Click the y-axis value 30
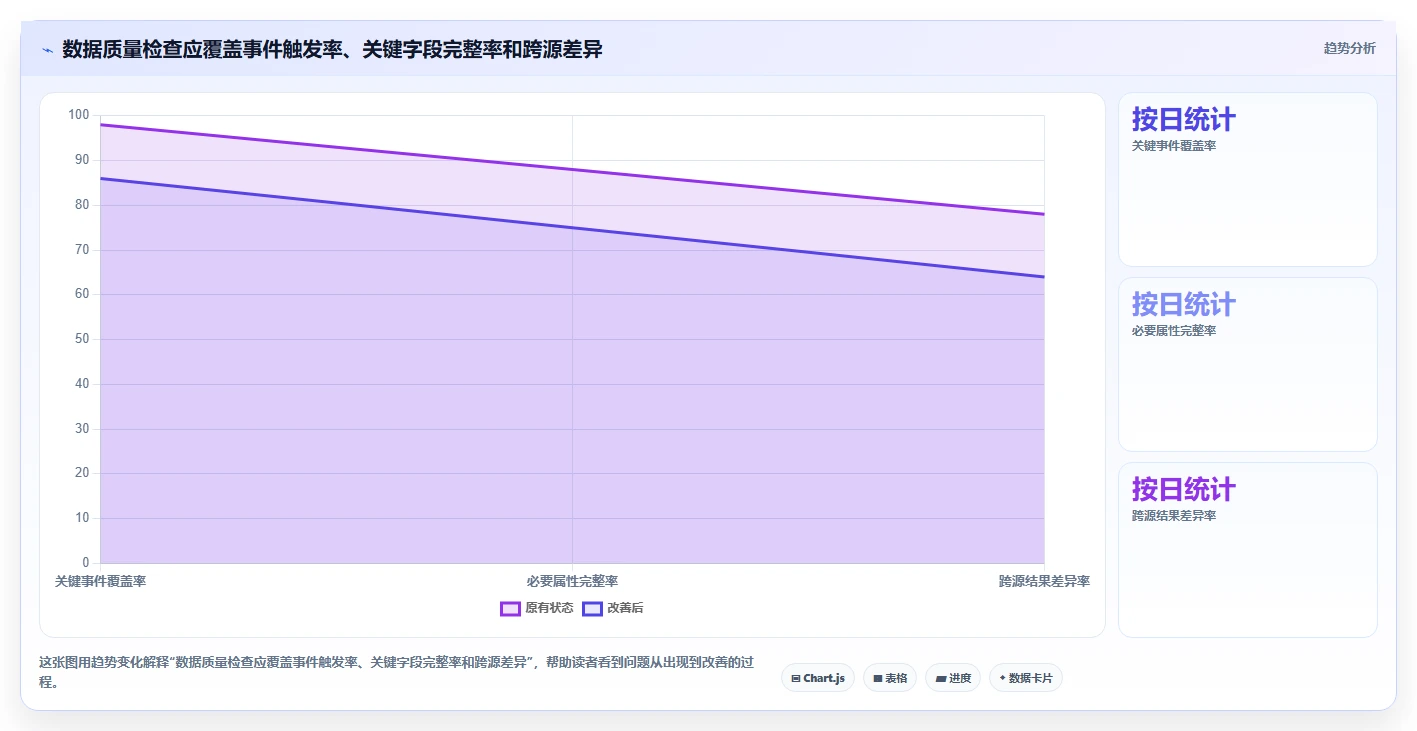This screenshot has height=731, width=1417. point(82,429)
